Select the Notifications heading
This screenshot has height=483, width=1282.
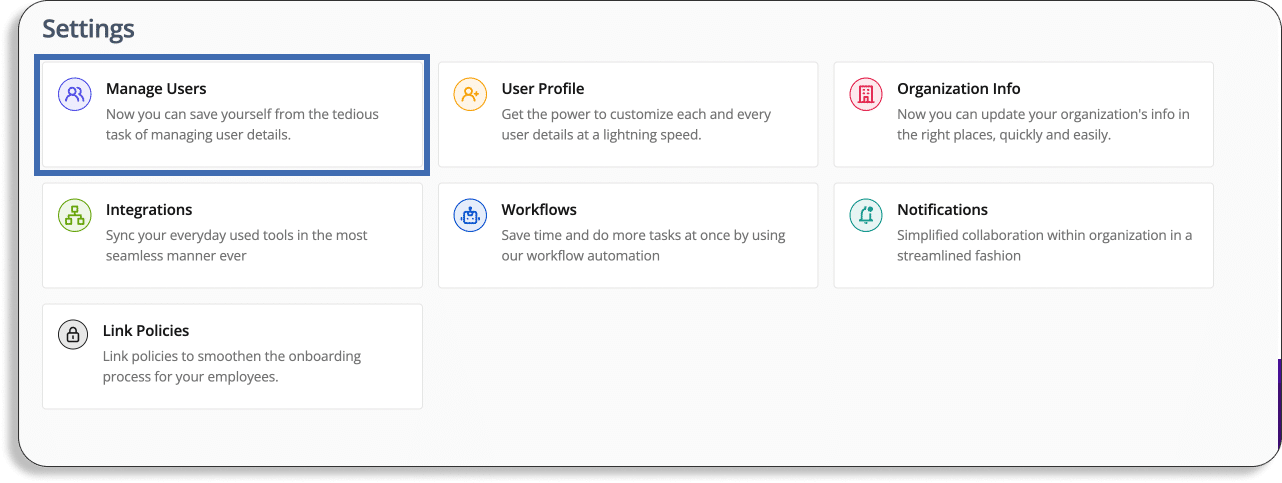pyautogui.click(x=942, y=210)
